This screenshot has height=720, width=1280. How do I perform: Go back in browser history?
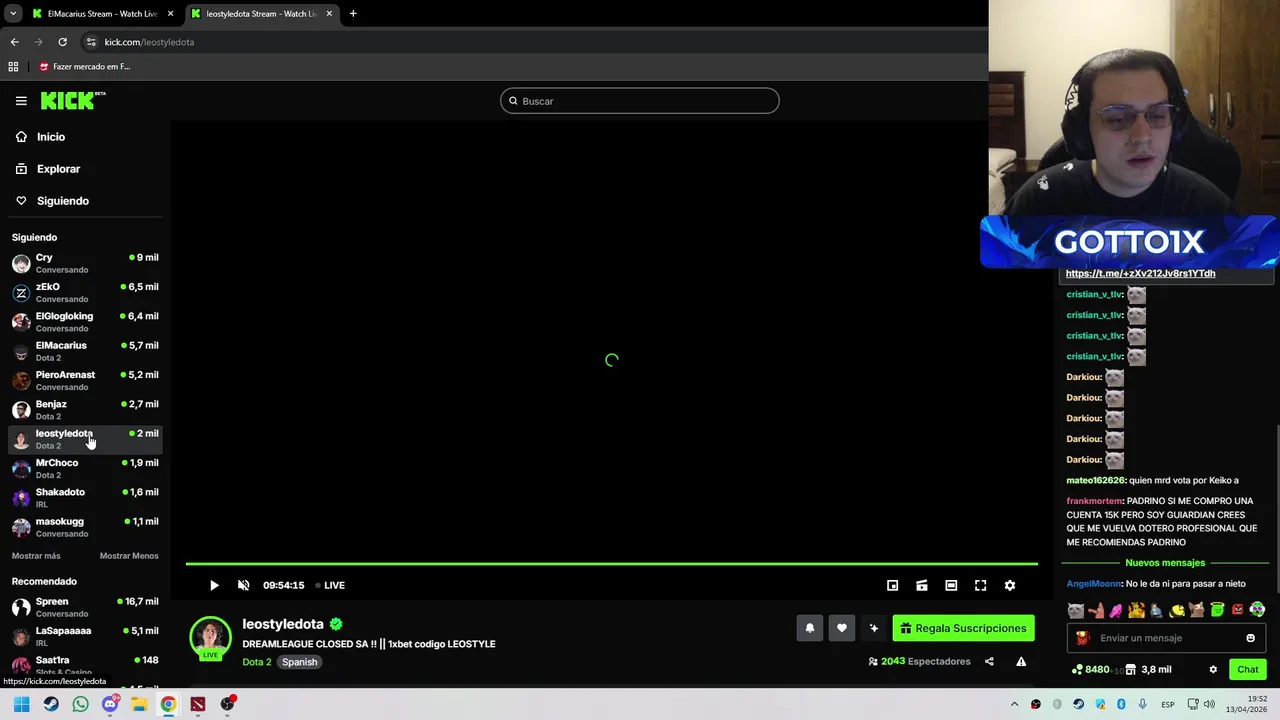(x=14, y=42)
